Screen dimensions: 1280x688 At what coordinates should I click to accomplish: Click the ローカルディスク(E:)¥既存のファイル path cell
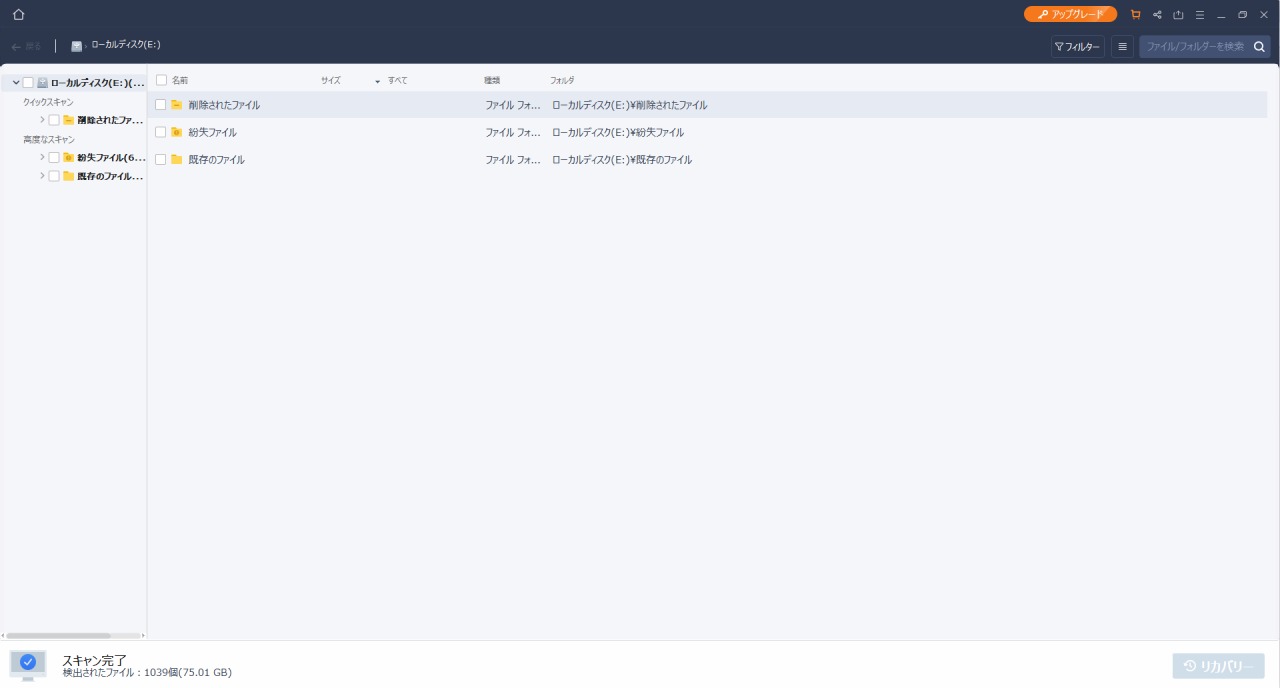622,159
